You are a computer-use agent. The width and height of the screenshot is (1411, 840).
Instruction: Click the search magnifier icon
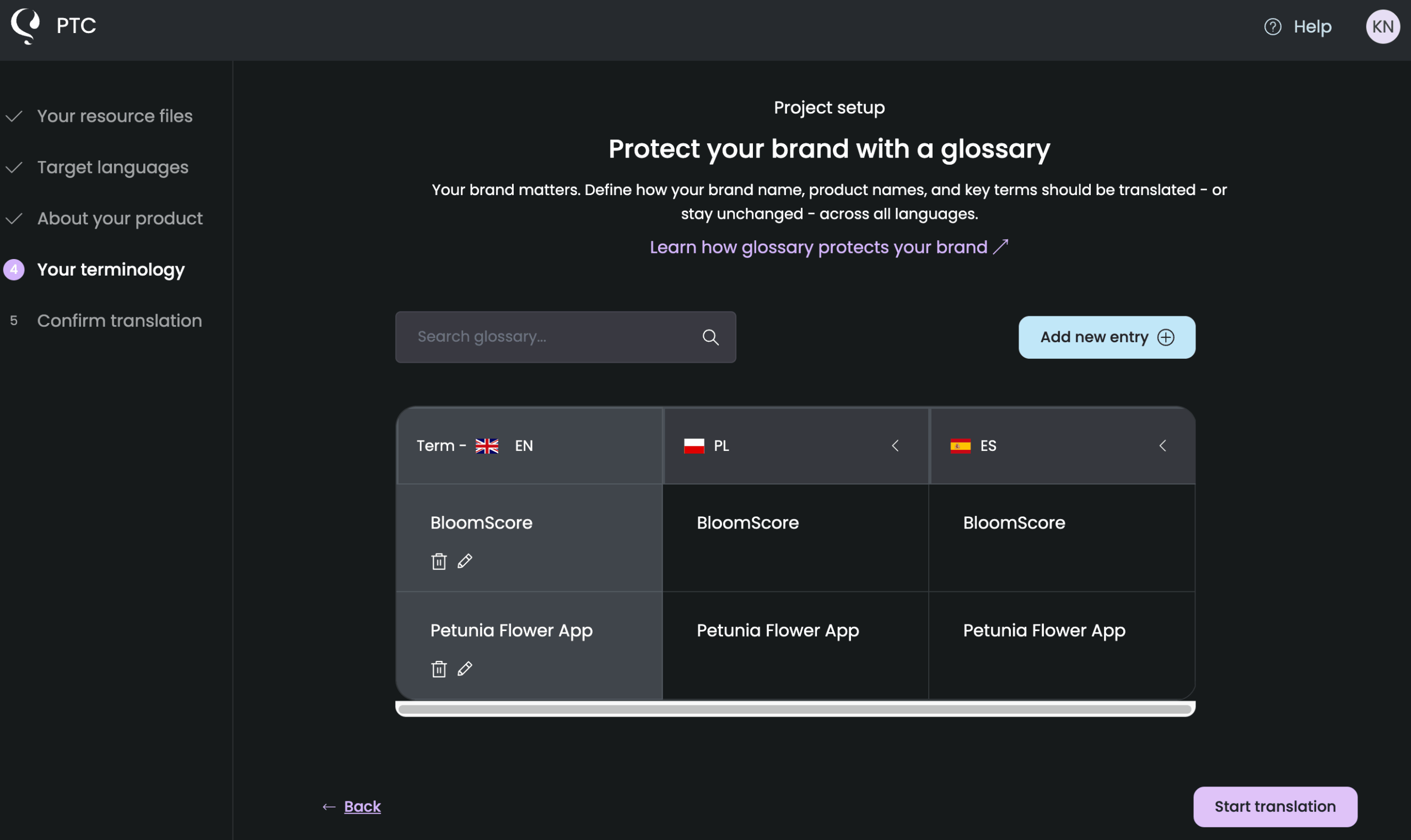click(x=710, y=337)
